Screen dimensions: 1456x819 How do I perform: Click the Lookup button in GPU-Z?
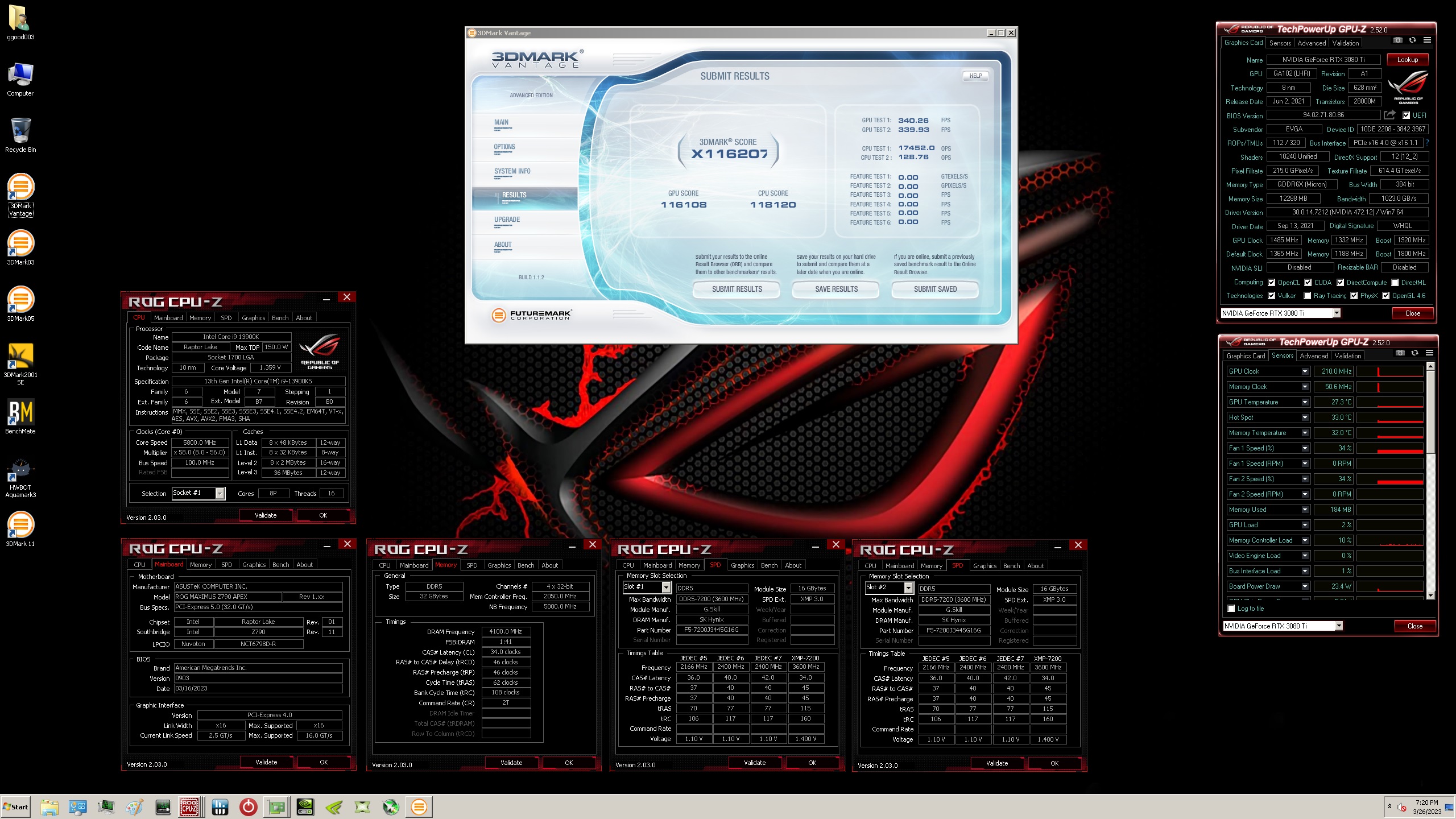1408,60
